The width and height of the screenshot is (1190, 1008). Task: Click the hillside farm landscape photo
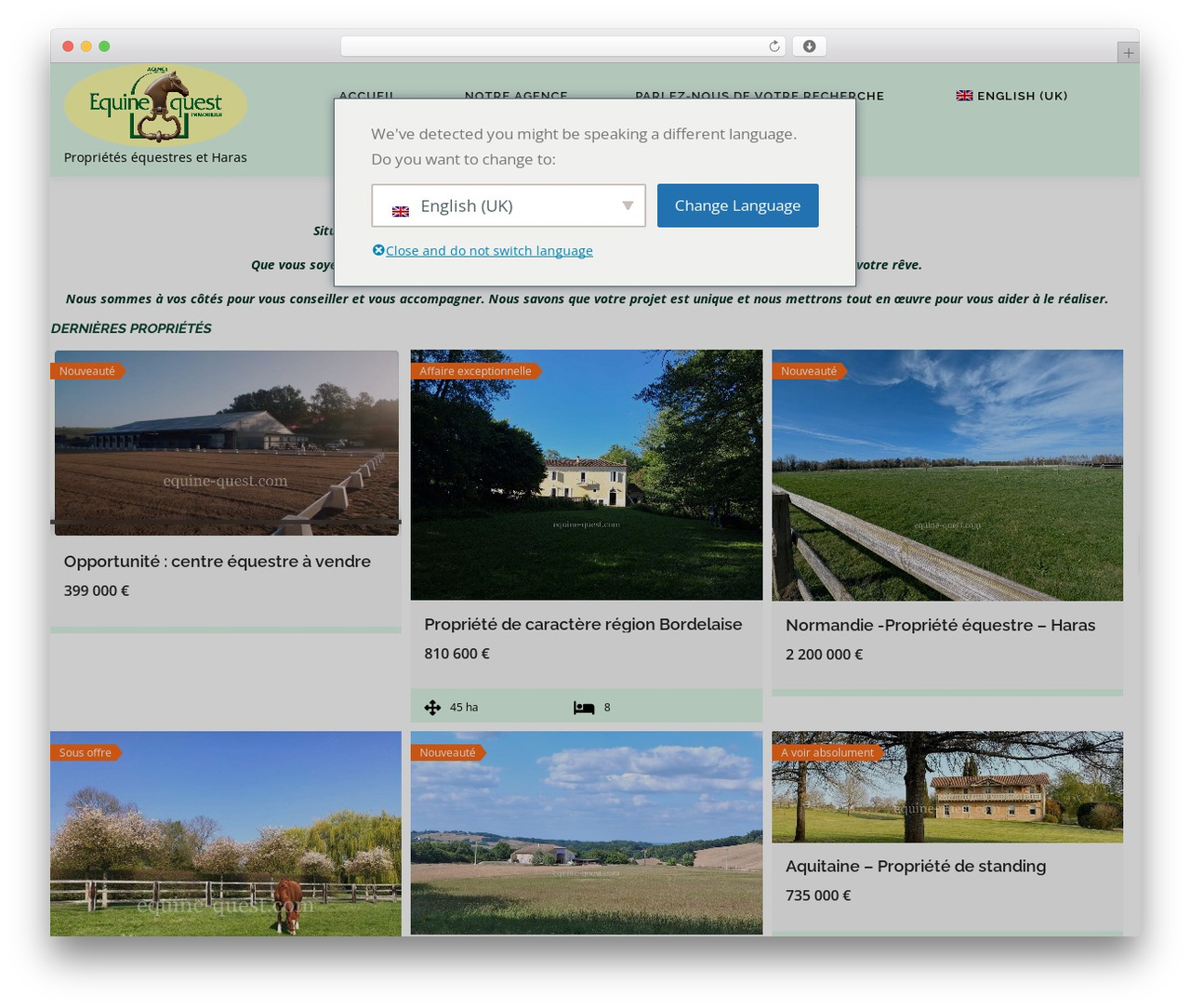(587, 833)
